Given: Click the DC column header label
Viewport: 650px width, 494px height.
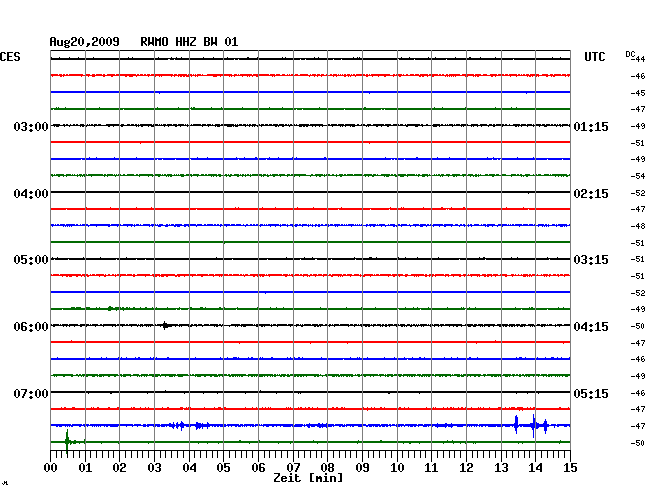Looking at the screenshot, I should (630, 54).
